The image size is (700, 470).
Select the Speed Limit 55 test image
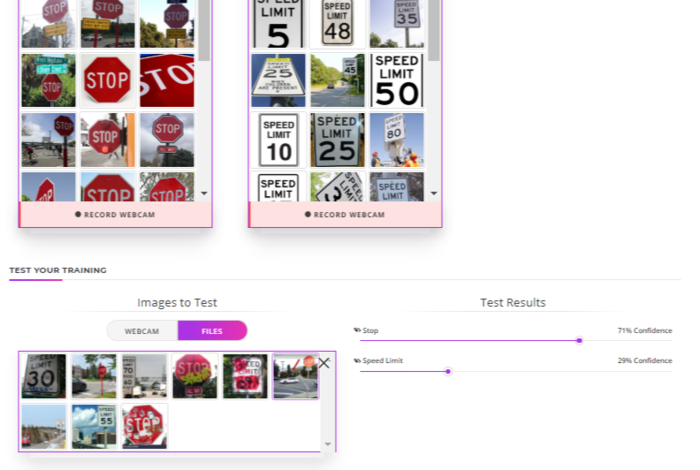pos(94,426)
